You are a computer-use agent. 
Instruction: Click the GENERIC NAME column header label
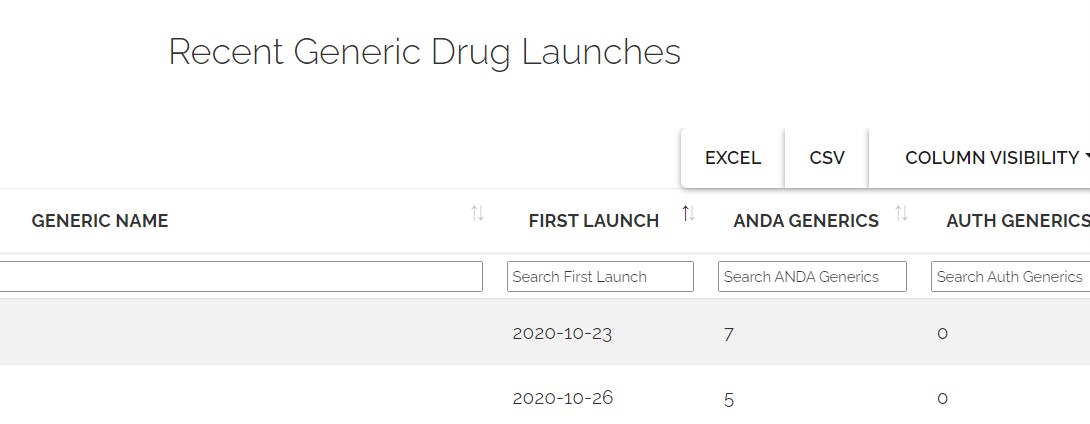coord(100,221)
